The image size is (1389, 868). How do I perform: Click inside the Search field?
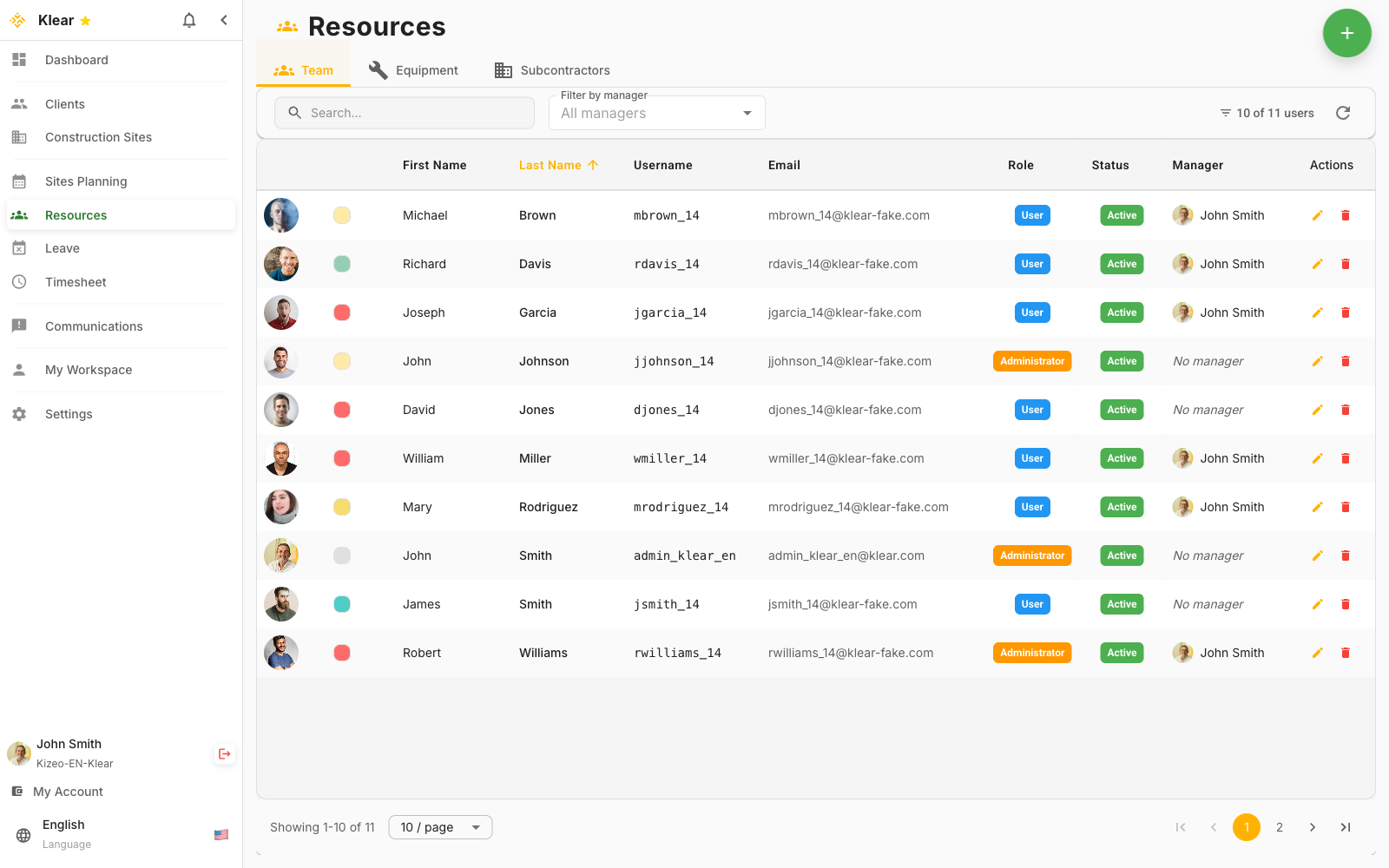404,113
